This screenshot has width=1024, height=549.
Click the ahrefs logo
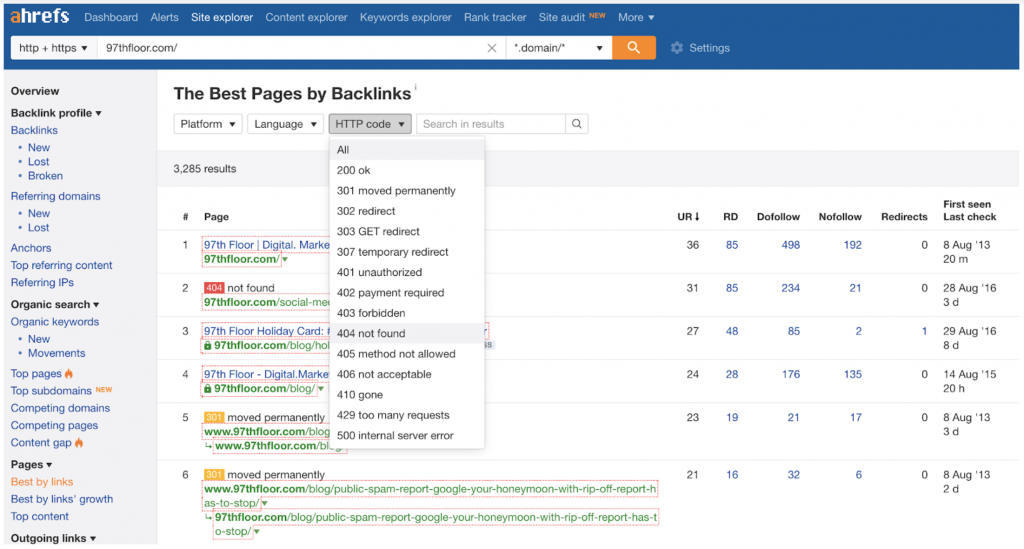click(39, 16)
